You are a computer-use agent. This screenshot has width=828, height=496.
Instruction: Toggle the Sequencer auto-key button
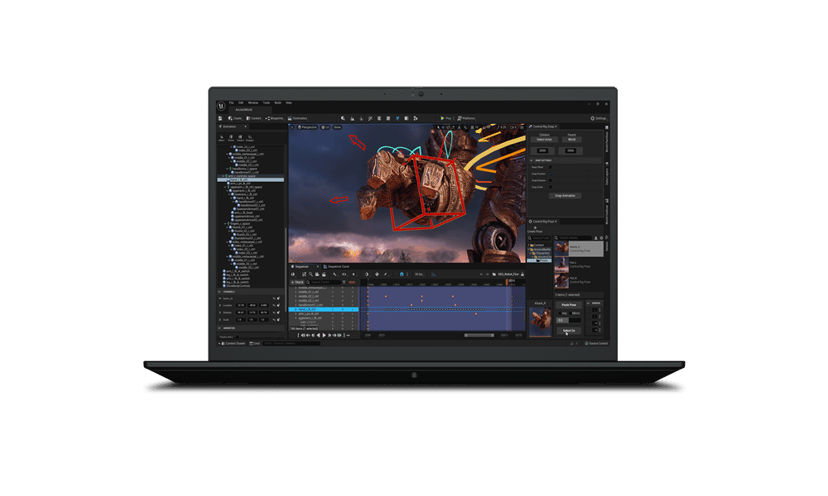tap(377, 274)
